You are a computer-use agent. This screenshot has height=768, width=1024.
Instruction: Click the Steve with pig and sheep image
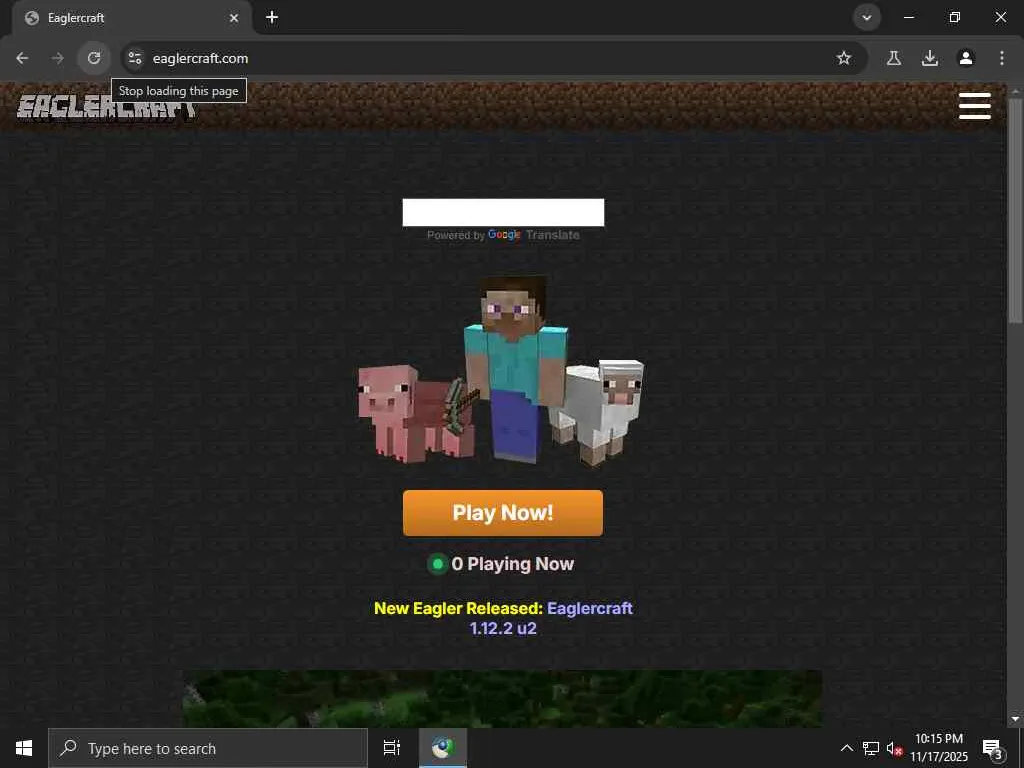pos(502,371)
